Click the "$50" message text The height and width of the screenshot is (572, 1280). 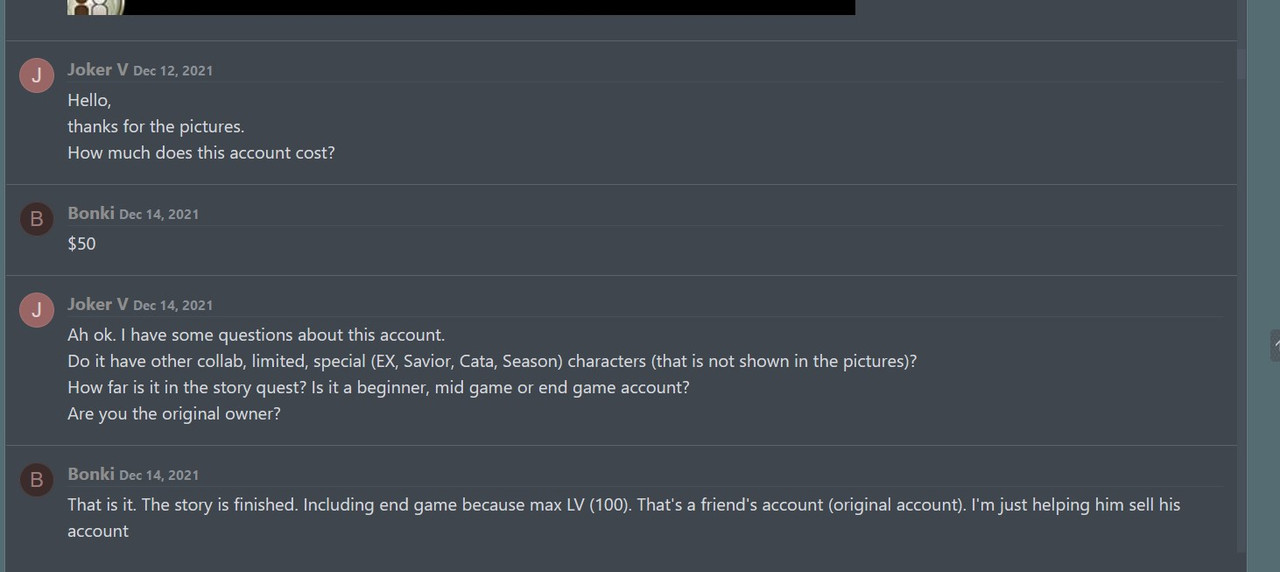[82, 244]
